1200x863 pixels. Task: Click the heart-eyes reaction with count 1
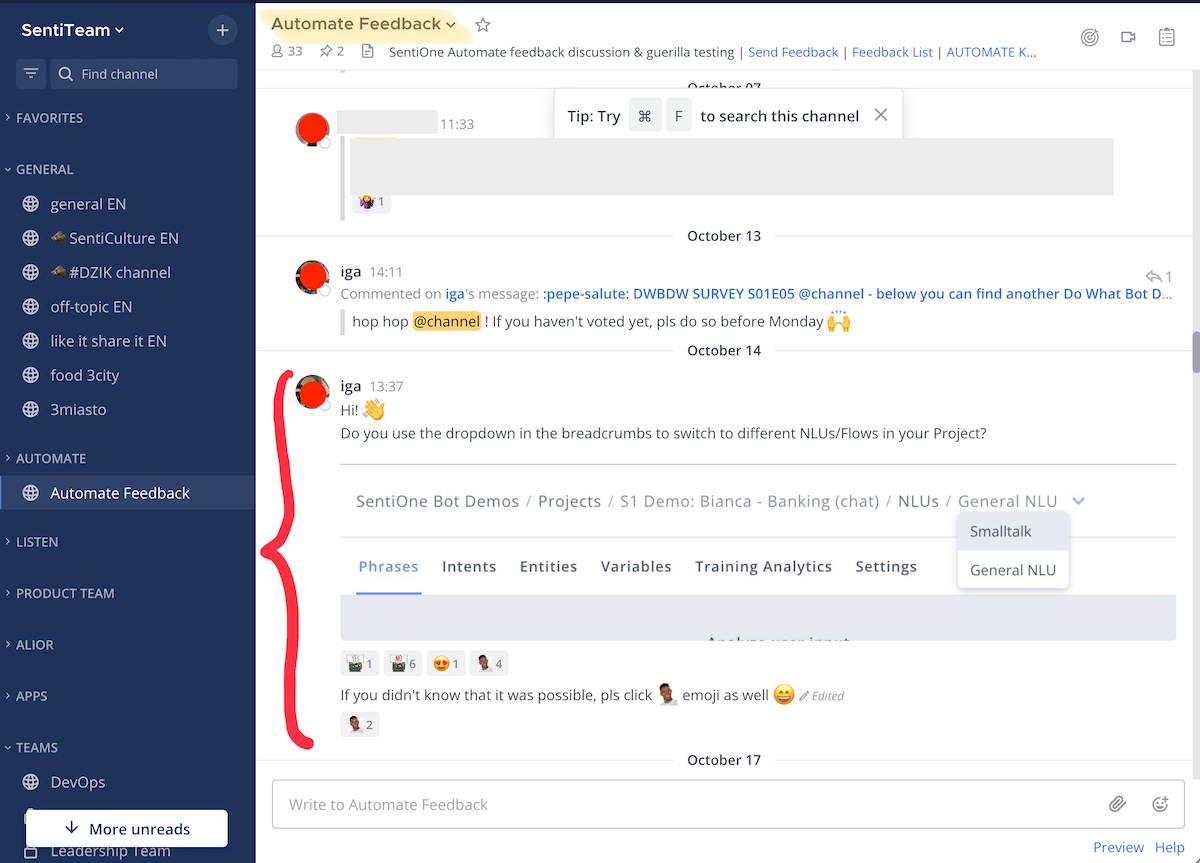pos(445,663)
